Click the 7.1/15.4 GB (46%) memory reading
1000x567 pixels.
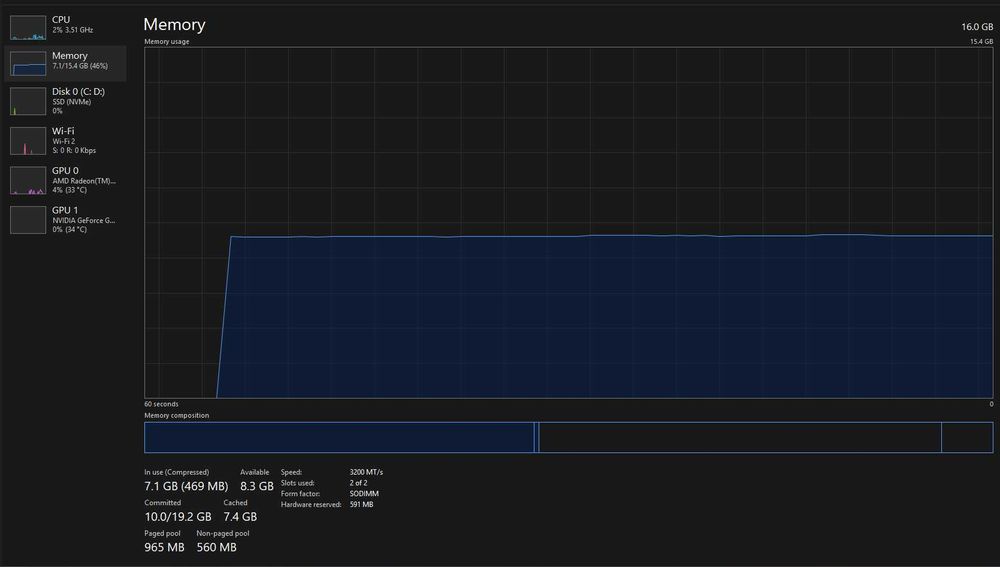tap(80, 66)
